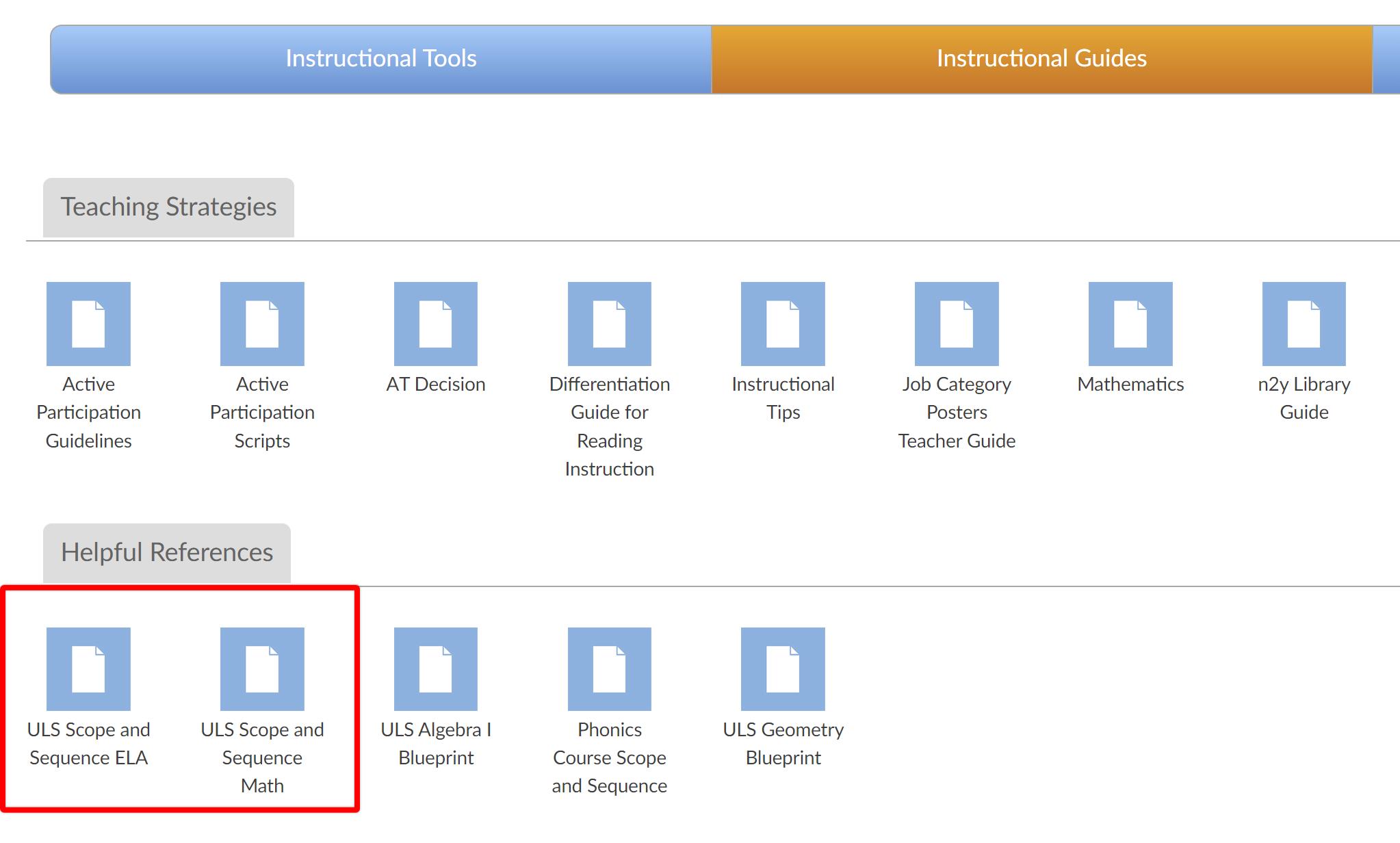Image resolution: width=1400 pixels, height=843 pixels.
Task: Click the Instructional Tips text label
Action: [x=783, y=398]
